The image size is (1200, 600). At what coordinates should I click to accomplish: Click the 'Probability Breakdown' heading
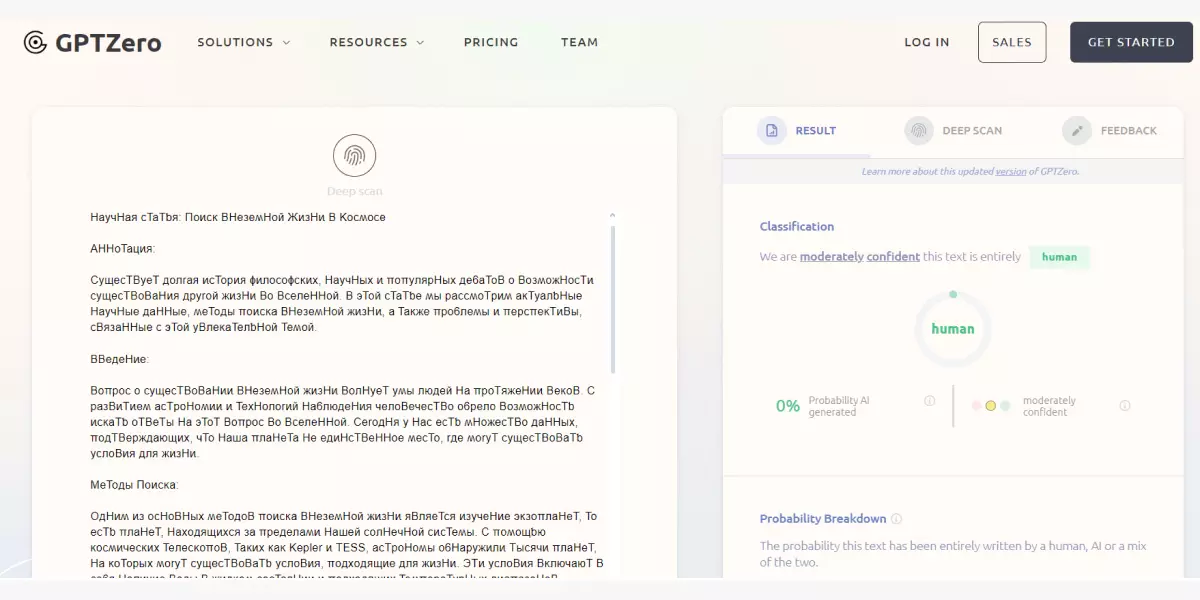tap(823, 519)
